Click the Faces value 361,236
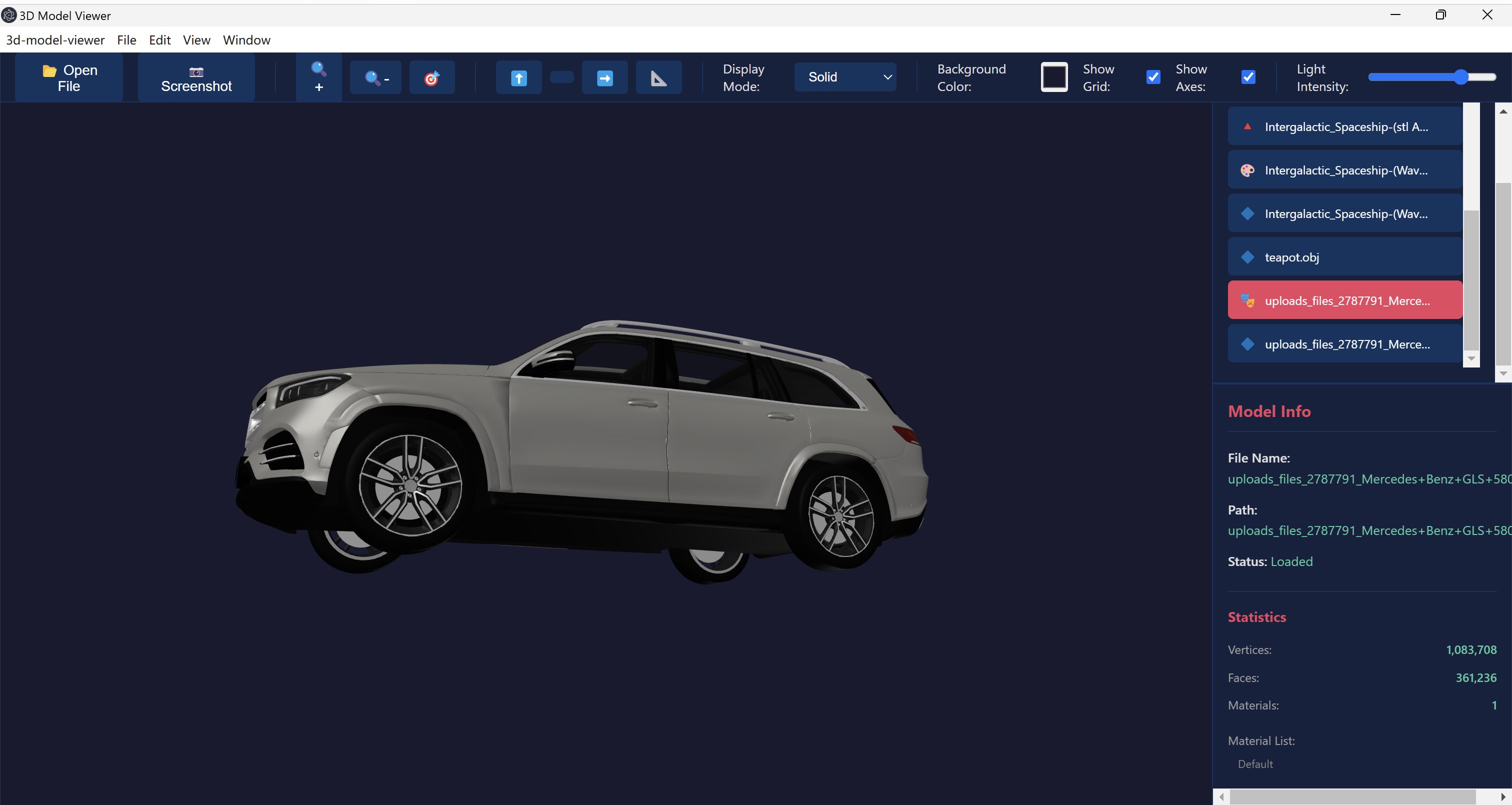The image size is (1512, 805). [1475, 677]
